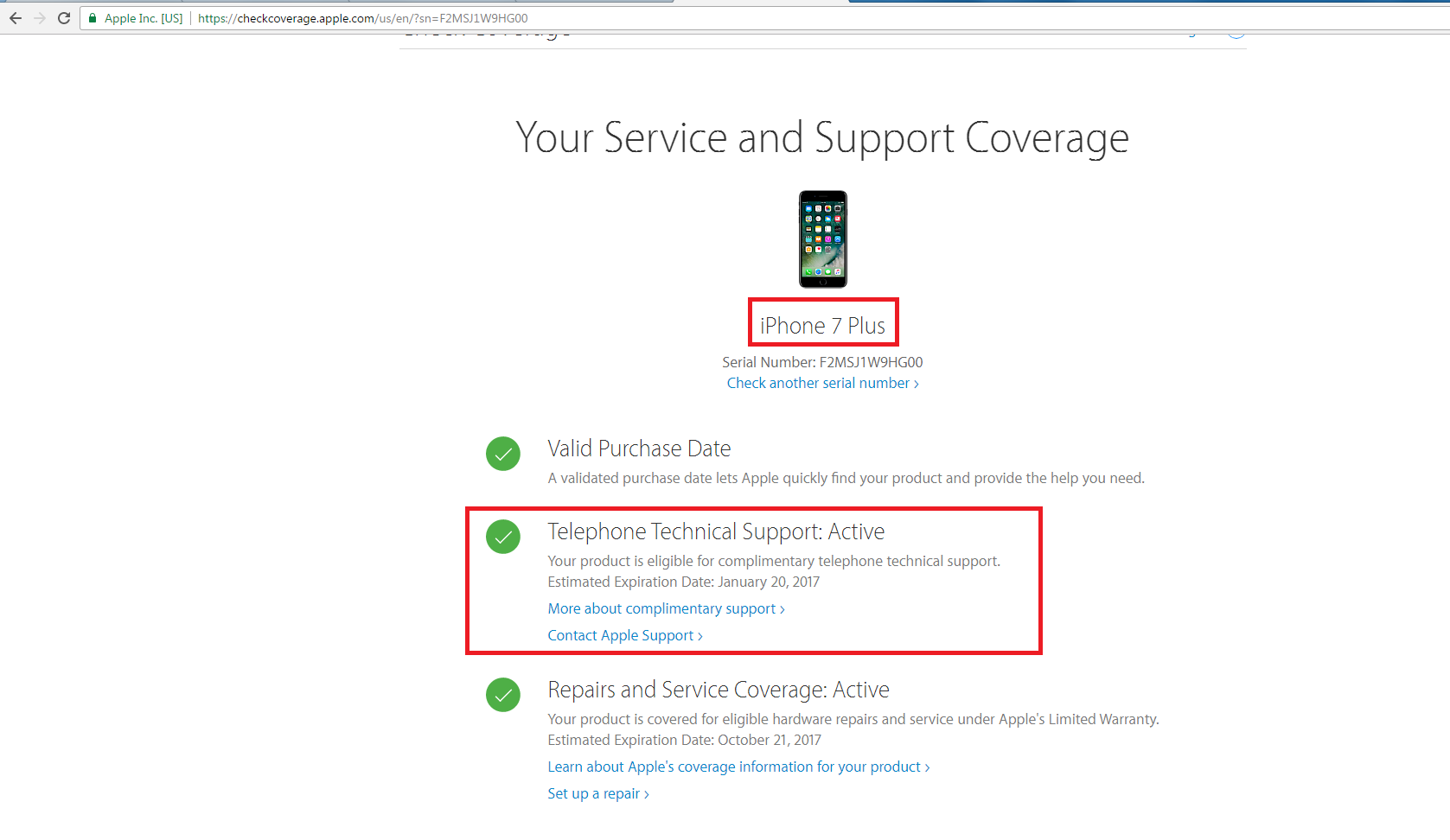This screenshot has width=1450, height=840.
Task: Click the browser Back arrow
Action: (x=16, y=18)
